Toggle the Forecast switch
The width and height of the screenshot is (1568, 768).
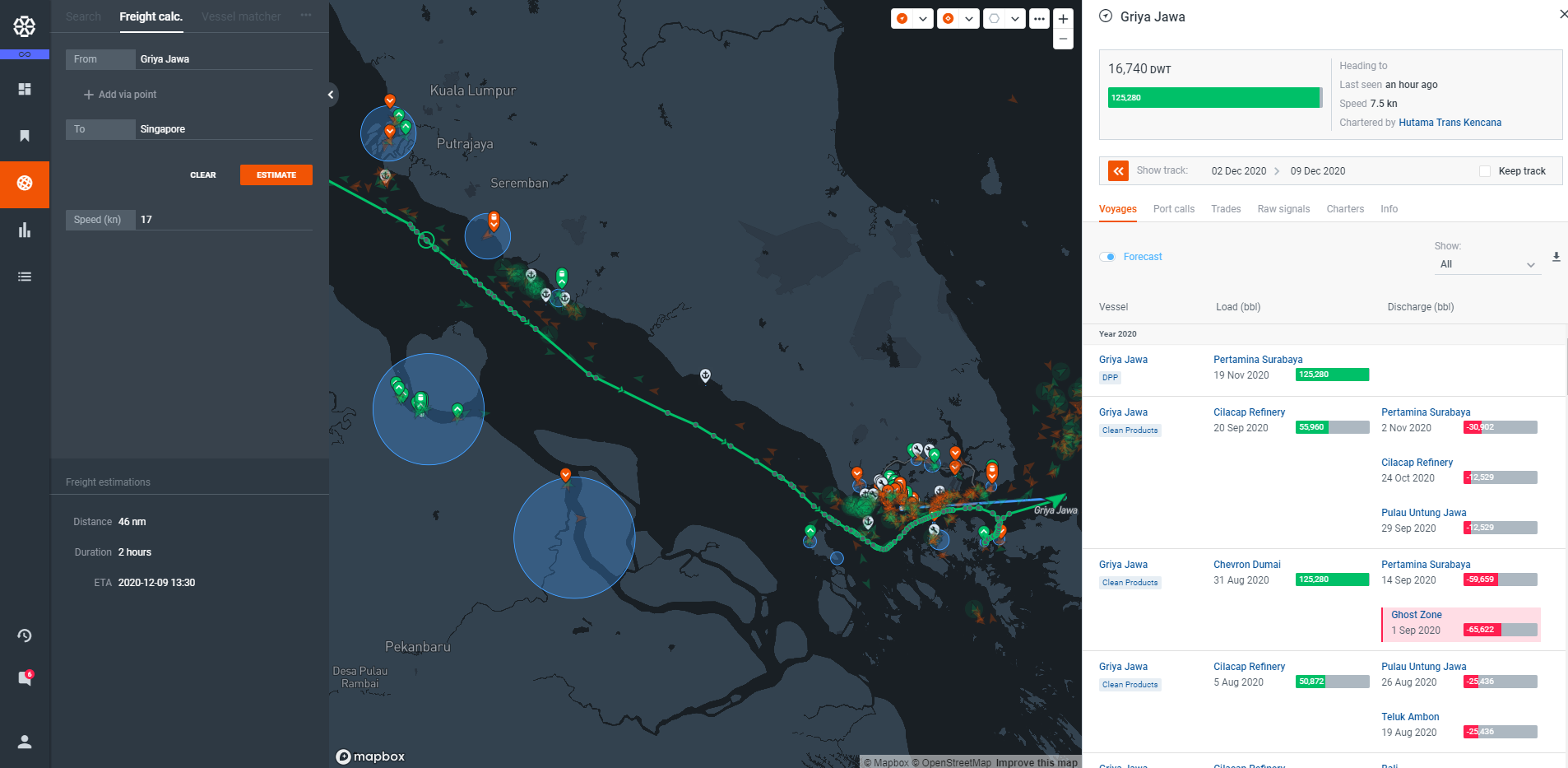tap(1107, 257)
